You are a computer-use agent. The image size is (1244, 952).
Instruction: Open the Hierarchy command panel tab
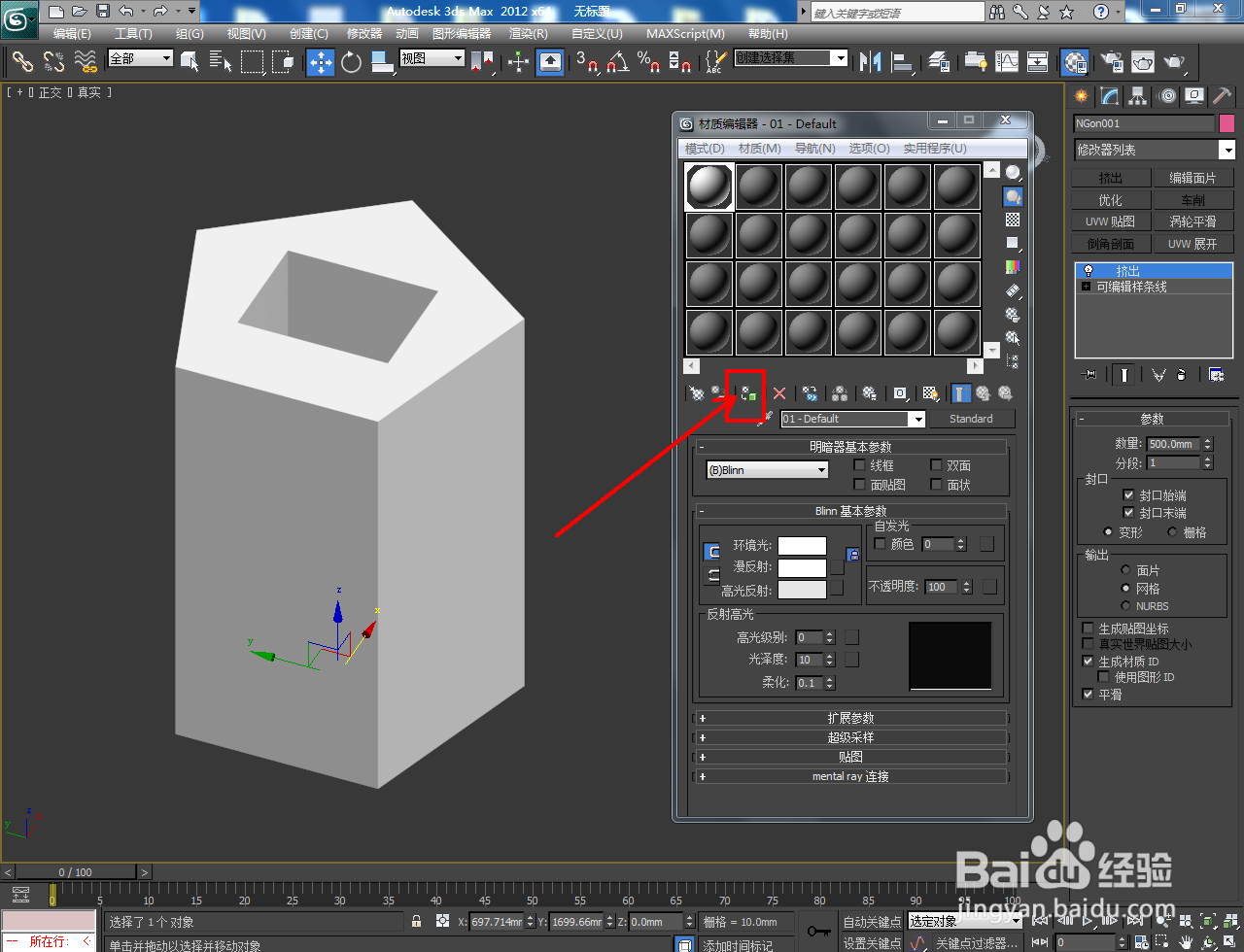[x=1139, y=96]
